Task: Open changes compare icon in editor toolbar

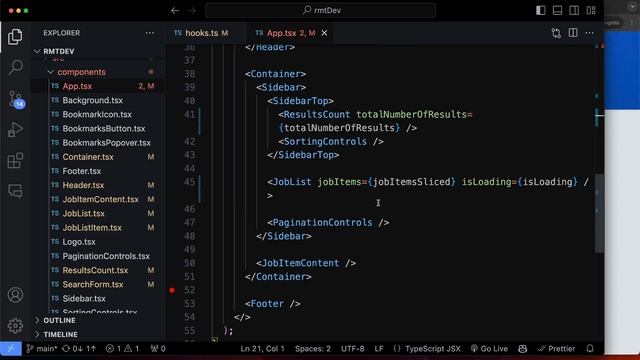Action: coord(556,33)
